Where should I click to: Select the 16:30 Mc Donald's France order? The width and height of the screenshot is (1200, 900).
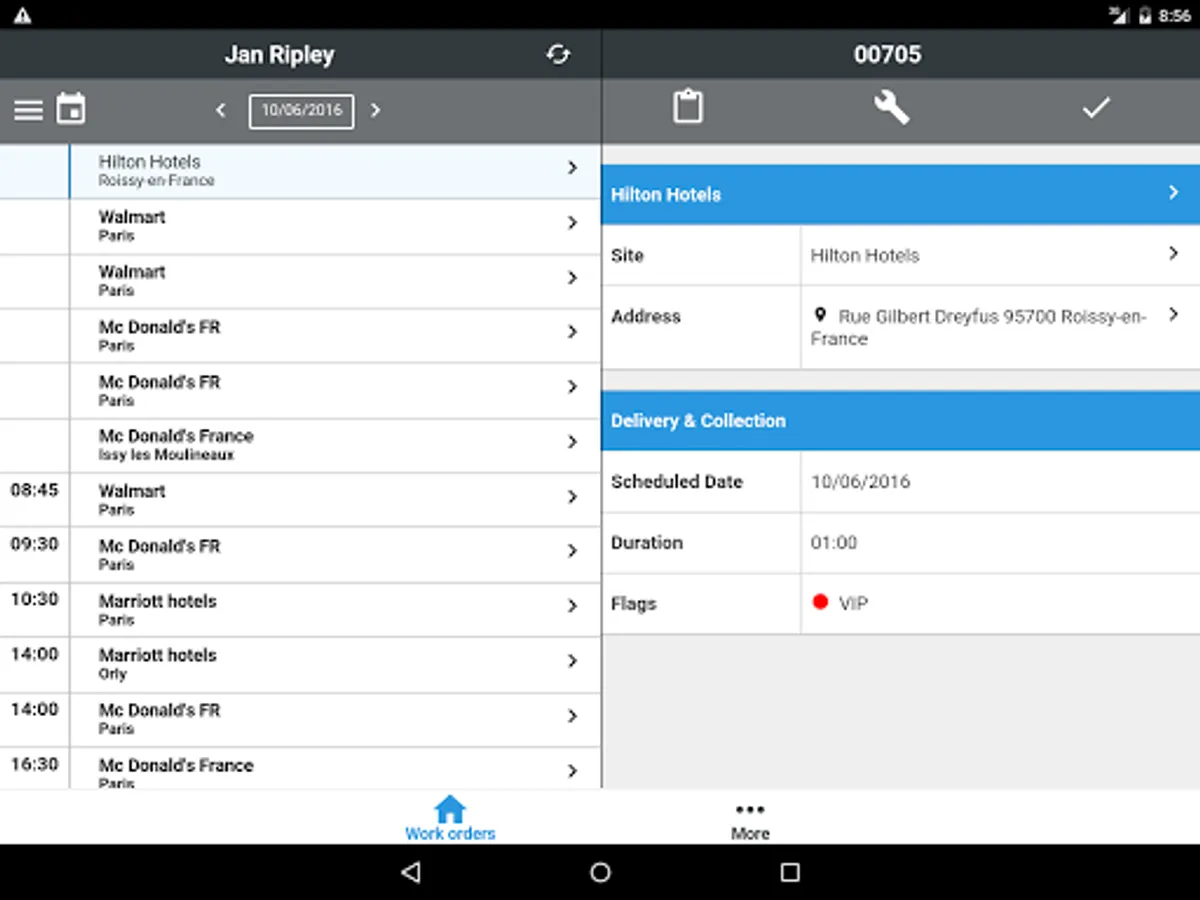pos(300,769)
